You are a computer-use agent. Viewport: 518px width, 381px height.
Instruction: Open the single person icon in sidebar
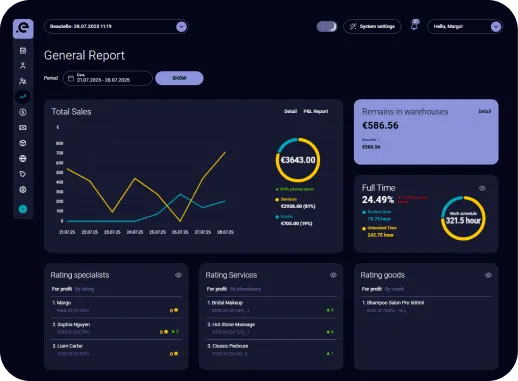click(x=23, y=66)
